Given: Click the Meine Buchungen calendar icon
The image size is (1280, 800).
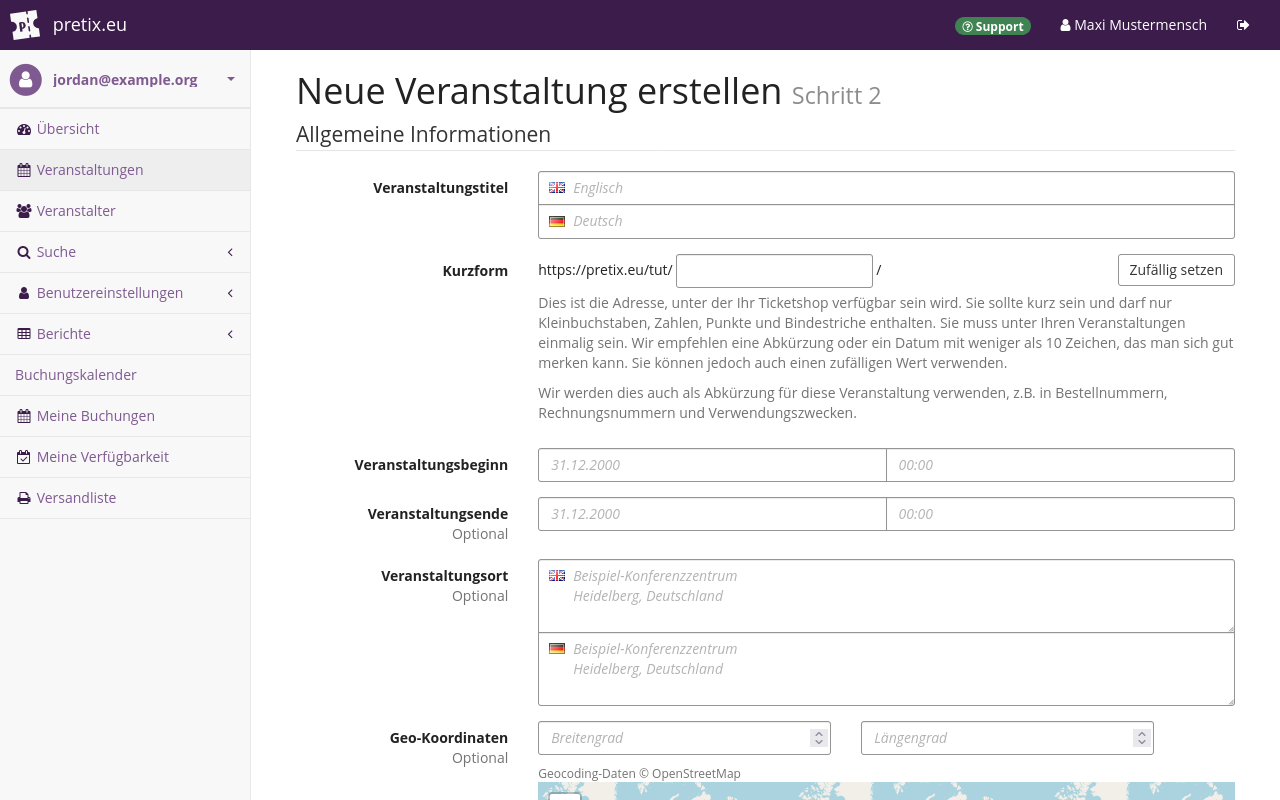Looking at the screenshot, I should pos(24,416).
